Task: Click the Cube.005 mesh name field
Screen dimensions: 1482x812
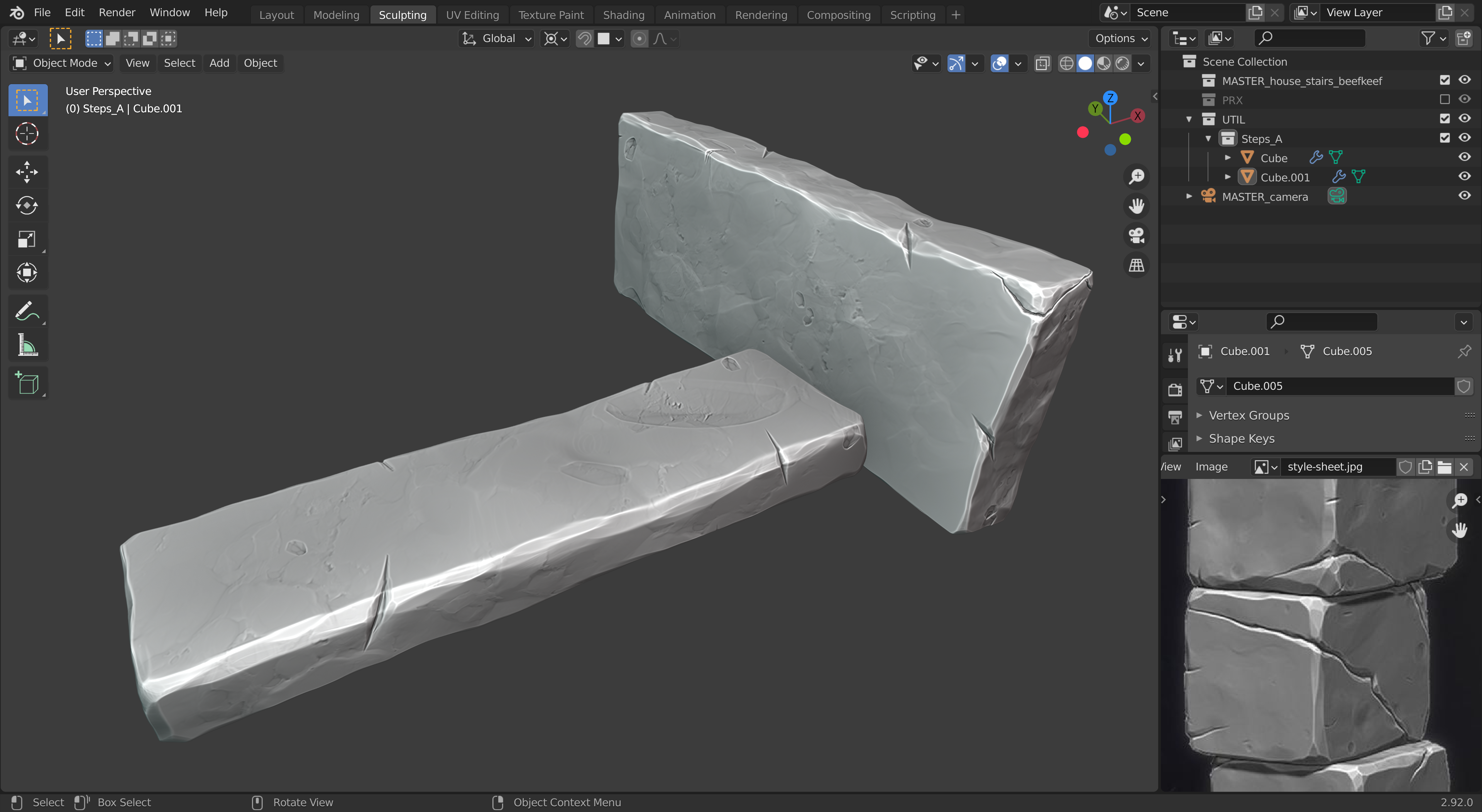Action: coord(1339,386)
